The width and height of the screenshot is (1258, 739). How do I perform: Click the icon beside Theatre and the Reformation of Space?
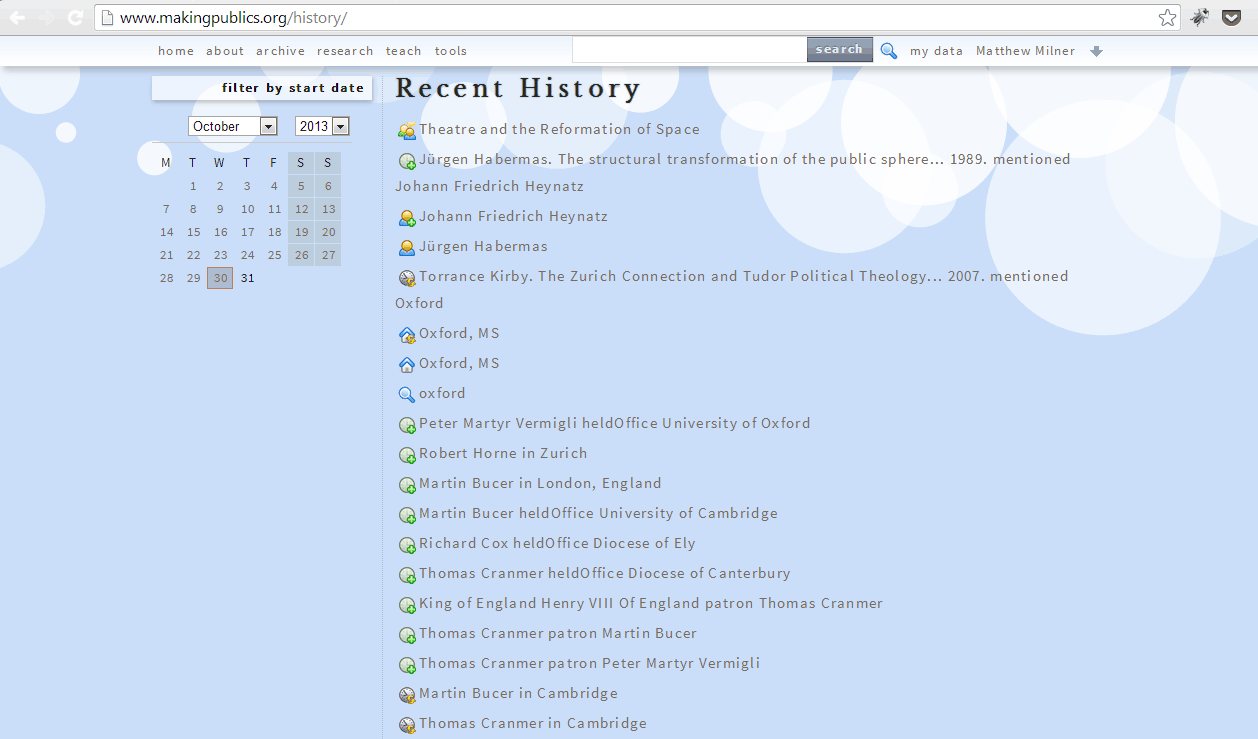coord(407,131)
